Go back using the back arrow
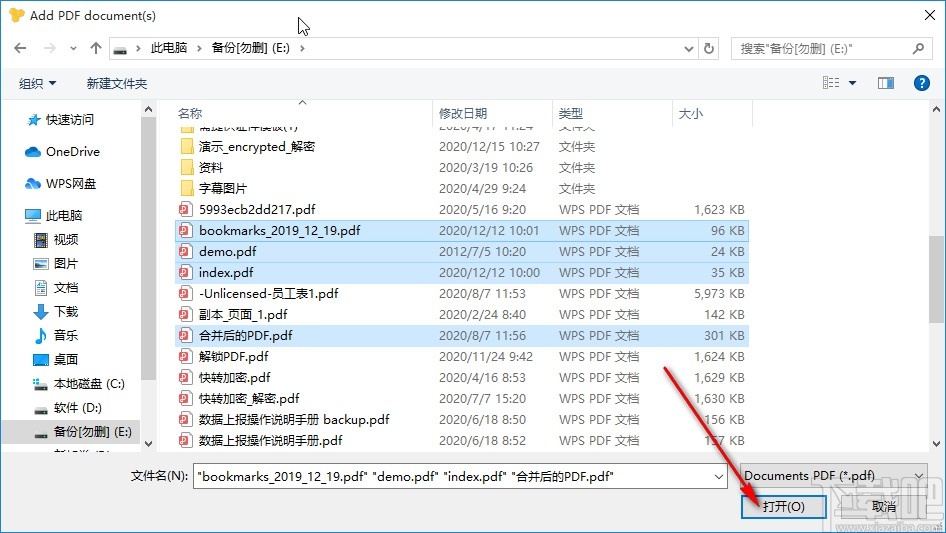946x533 pixels. coord(20,48)
